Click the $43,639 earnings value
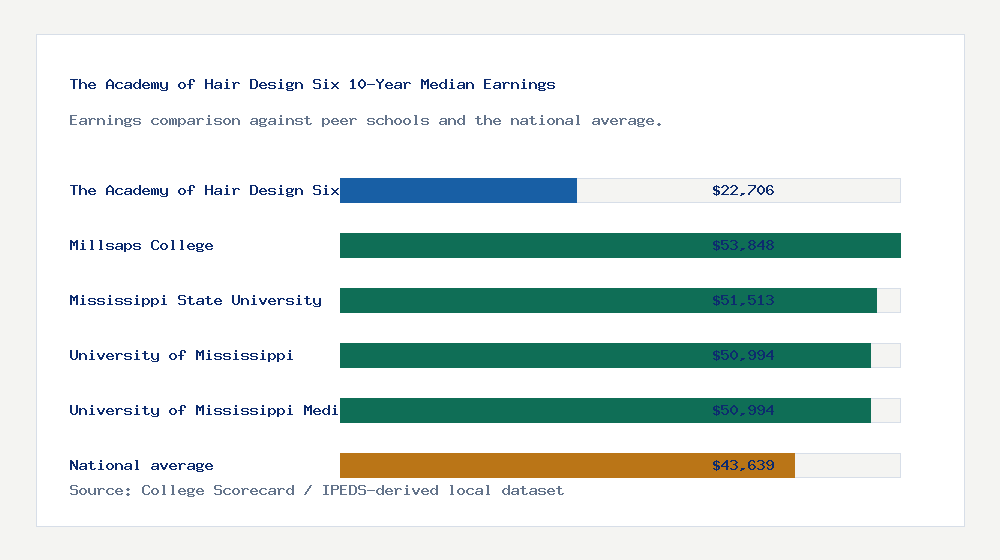Image resolution: width=1000 pixels, height=560 pixels. coord(743,466)
